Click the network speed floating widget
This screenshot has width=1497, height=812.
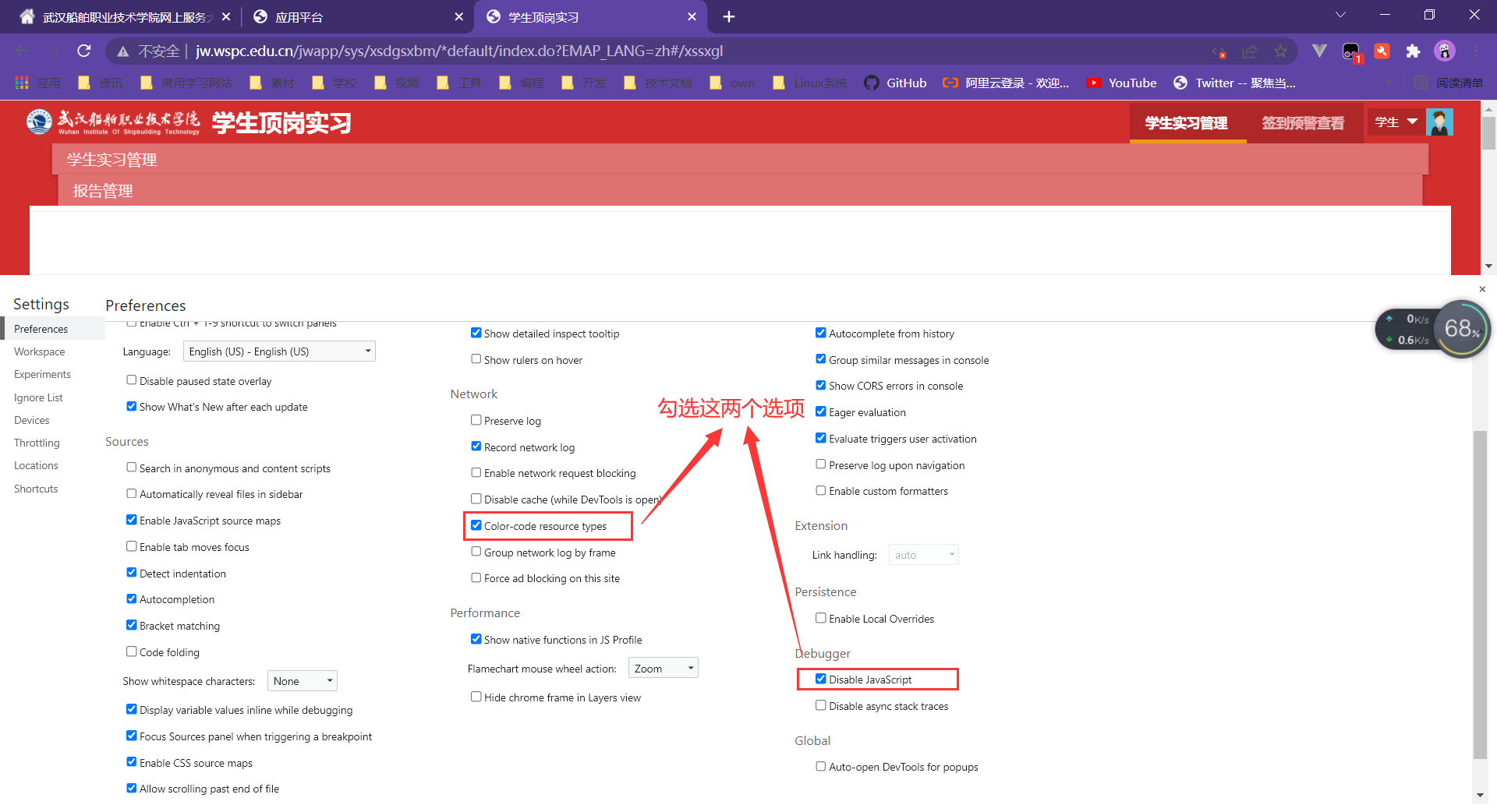click(x=1433, y=329)
